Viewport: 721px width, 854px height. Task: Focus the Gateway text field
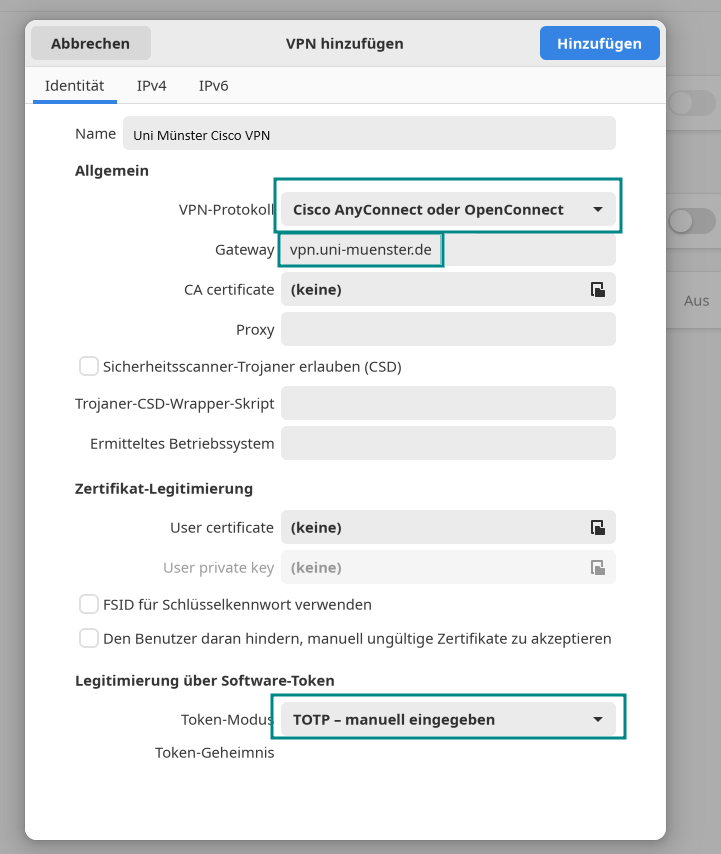tap(448, 250)
